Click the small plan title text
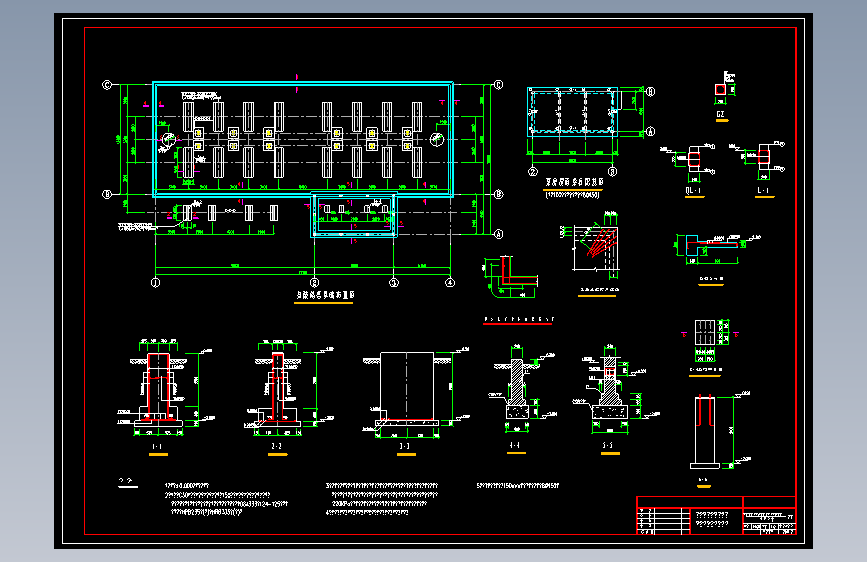 point(574,181)
